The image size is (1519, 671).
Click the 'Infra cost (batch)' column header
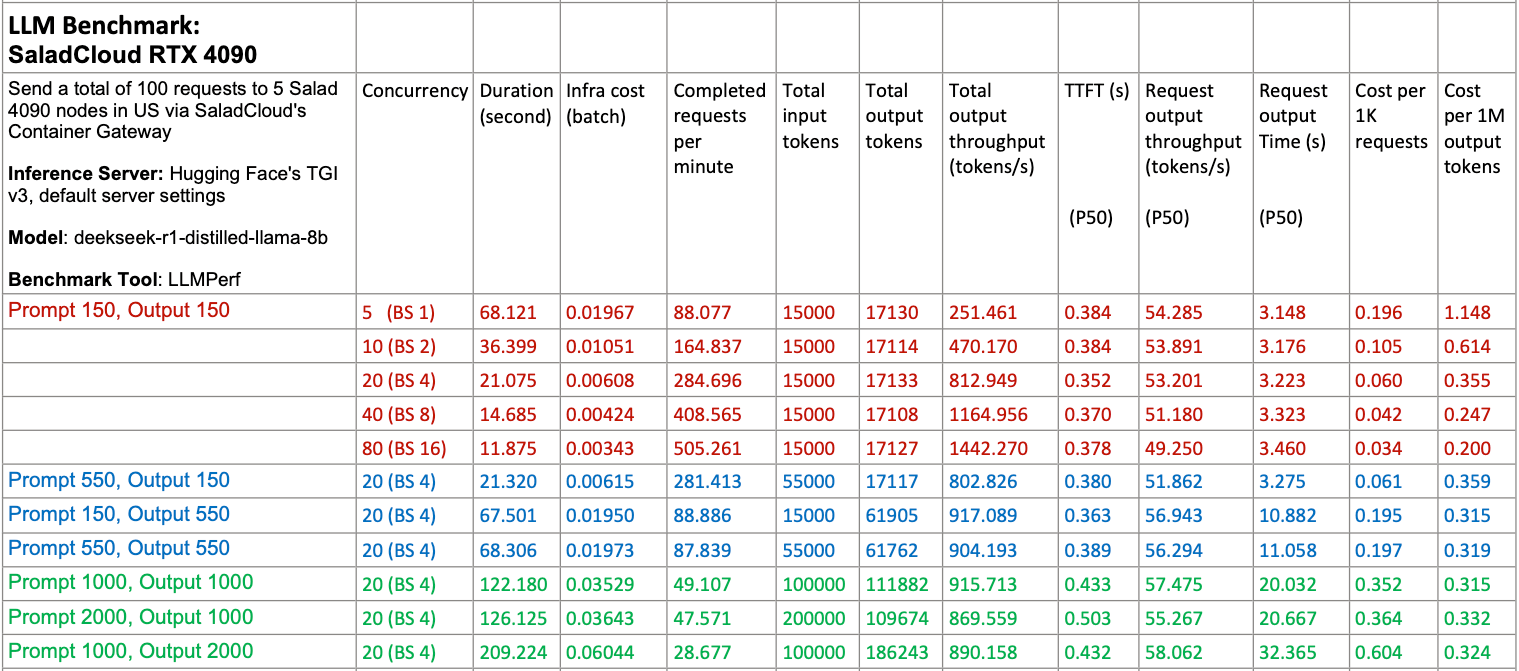(x=606, y=104)
